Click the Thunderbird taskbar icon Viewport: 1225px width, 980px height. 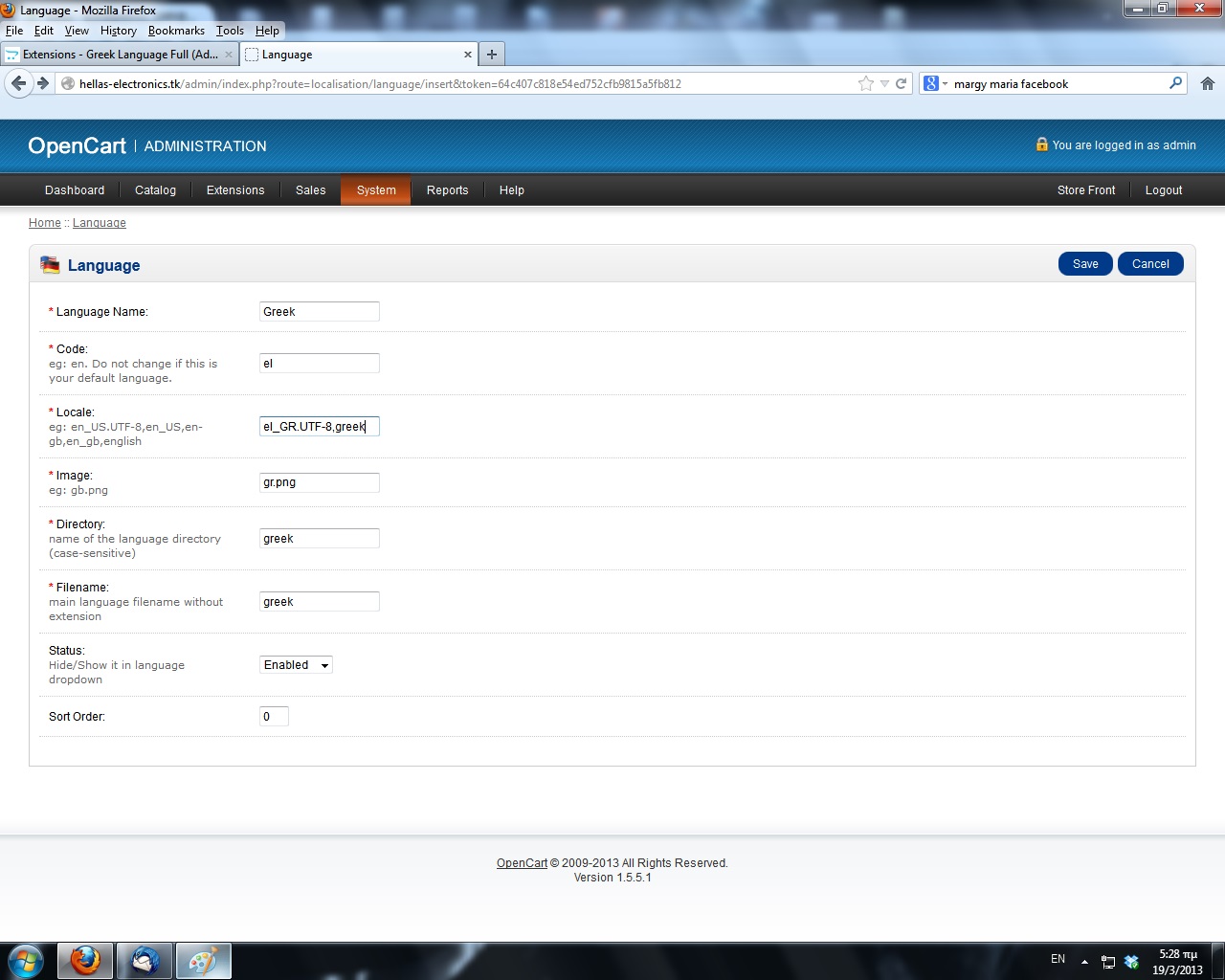145,961
